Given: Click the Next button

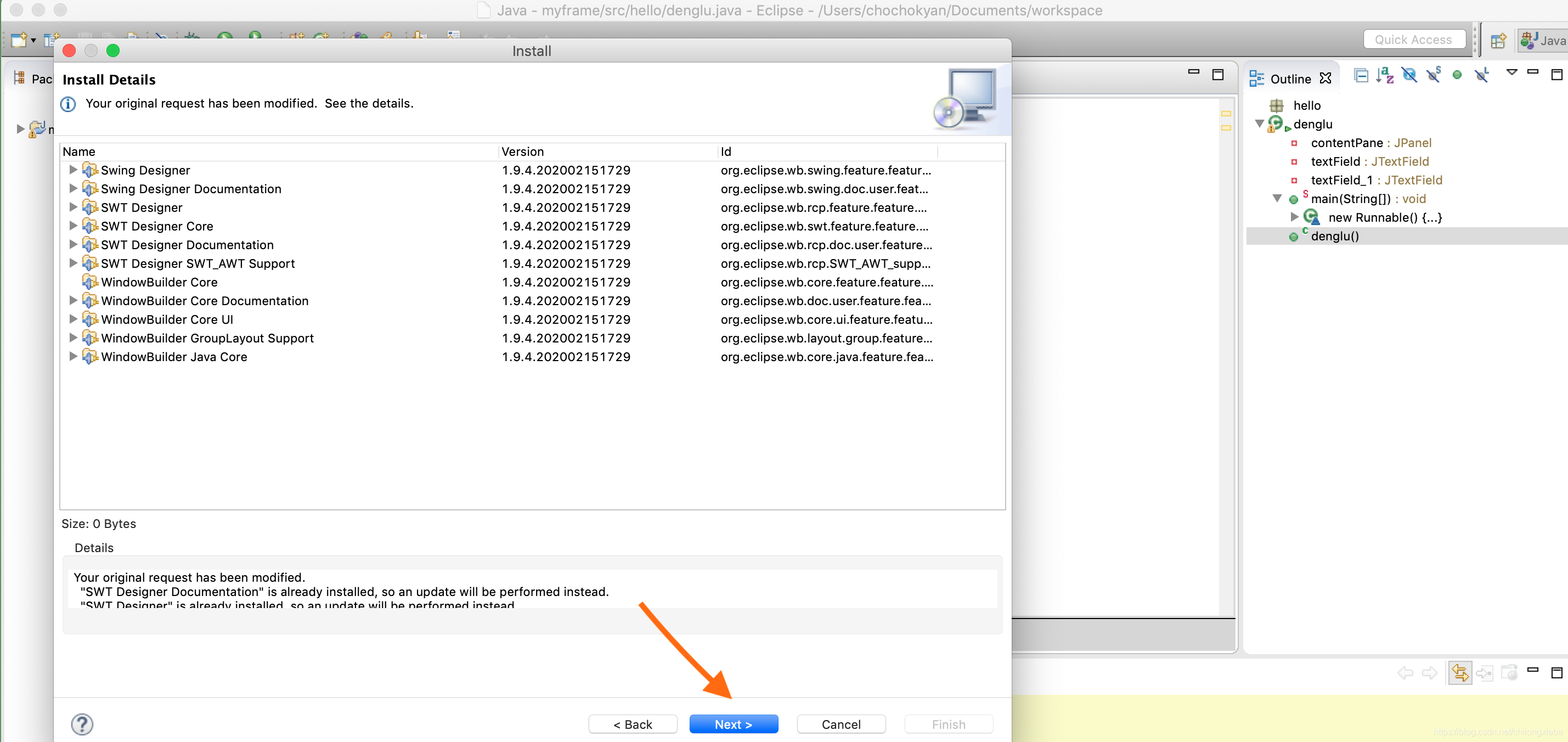Looking at the screenshot, I should pyautogui.click(x=733, y=724).
